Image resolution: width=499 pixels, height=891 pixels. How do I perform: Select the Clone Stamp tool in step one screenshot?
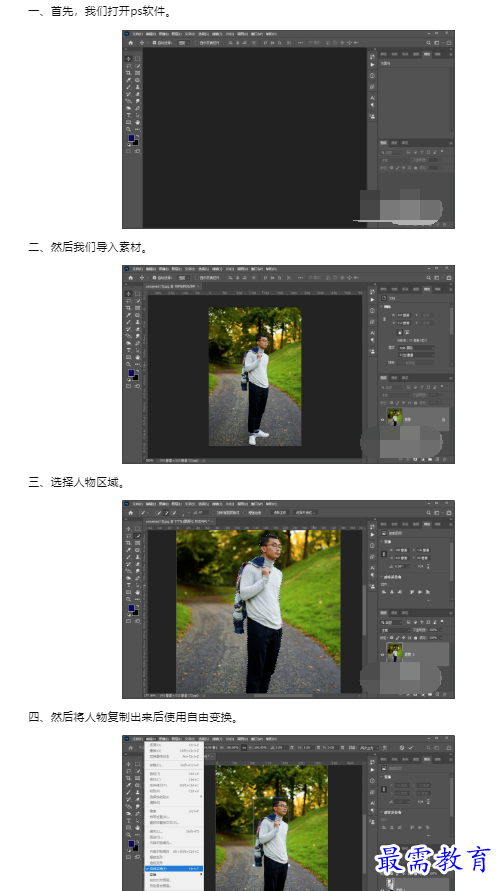[138, 87]
